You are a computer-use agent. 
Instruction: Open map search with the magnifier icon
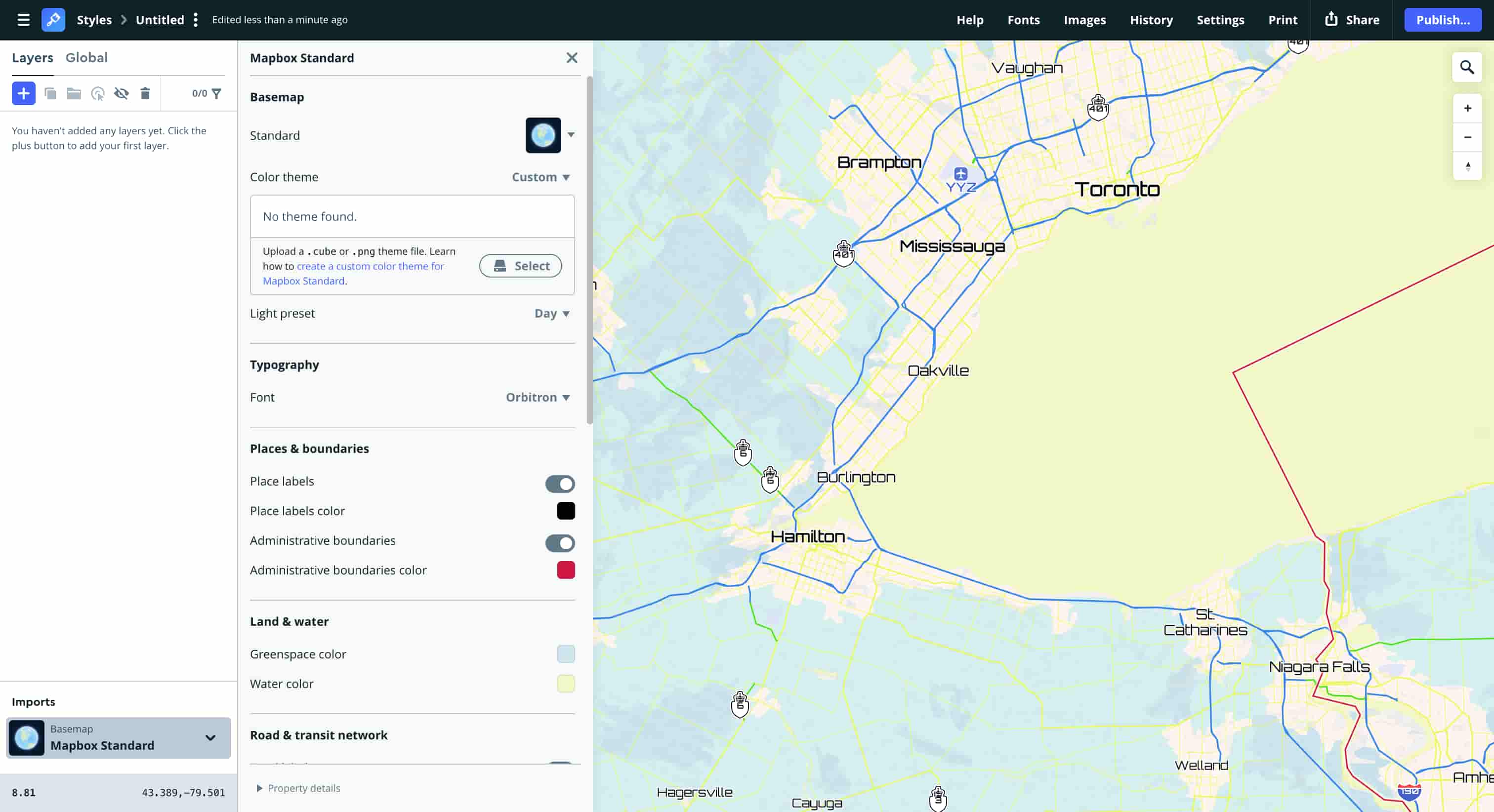coord(1467,67)
